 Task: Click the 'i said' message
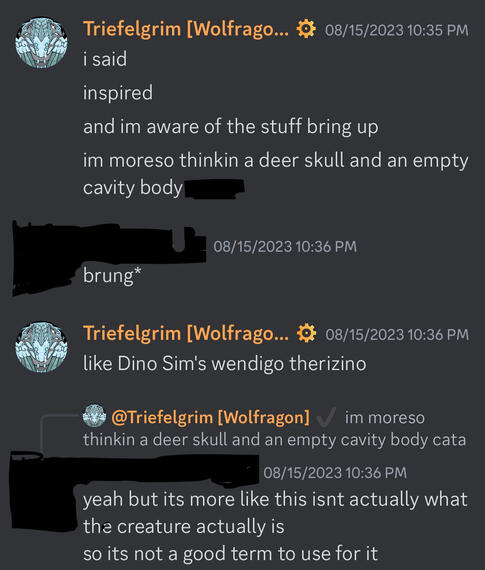click(105, 59)
